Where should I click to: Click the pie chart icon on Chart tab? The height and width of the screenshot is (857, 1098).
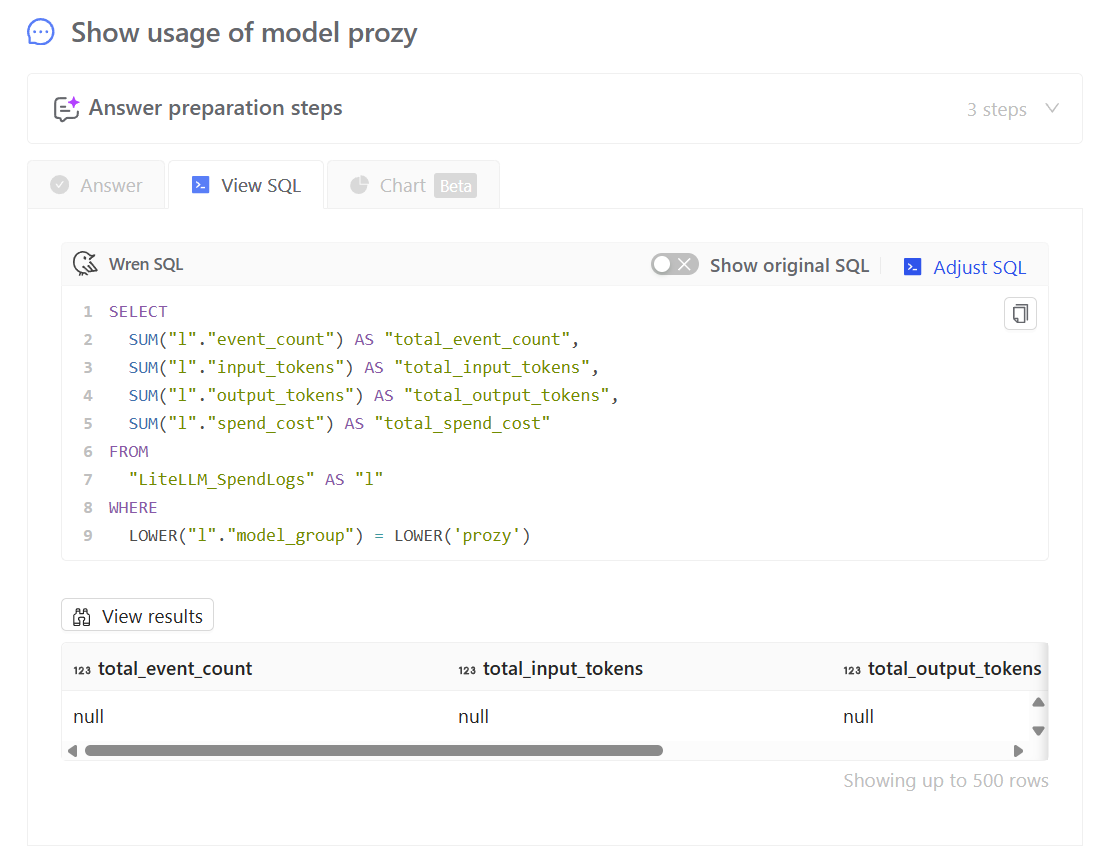coord(360,185)
